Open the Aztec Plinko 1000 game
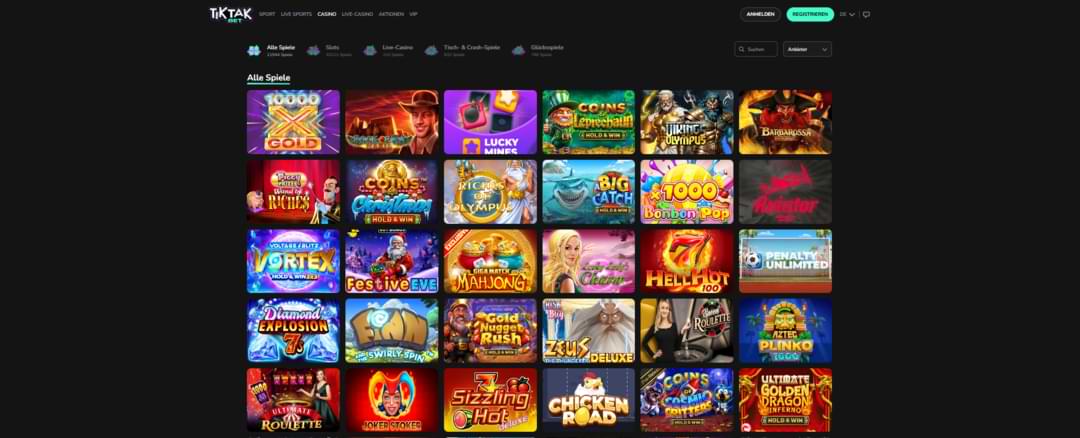 785,331
